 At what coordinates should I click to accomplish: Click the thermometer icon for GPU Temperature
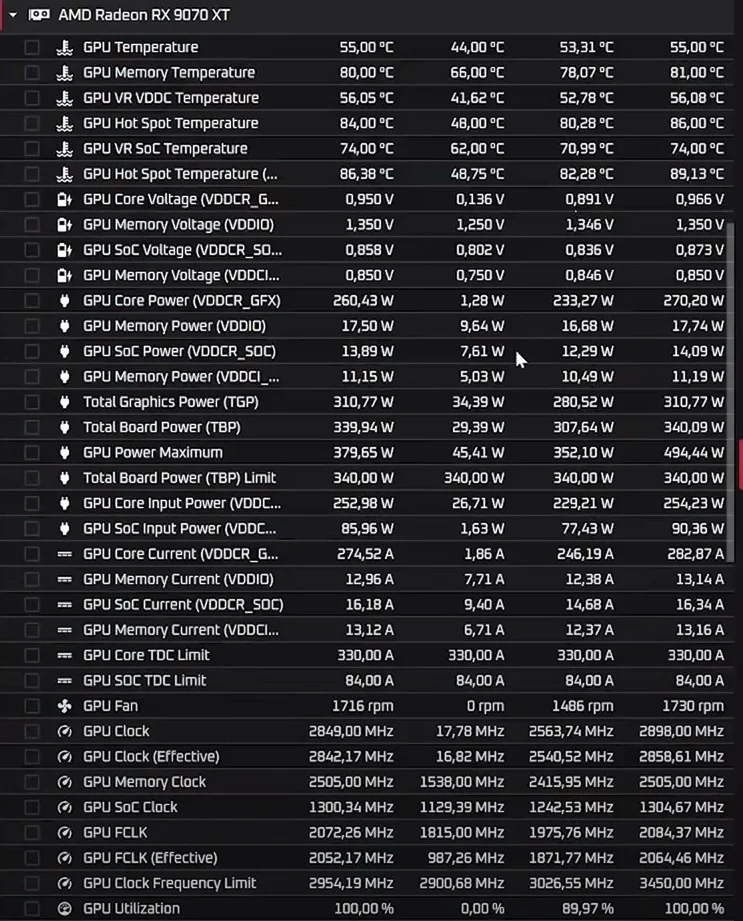(x=65, y=47)
